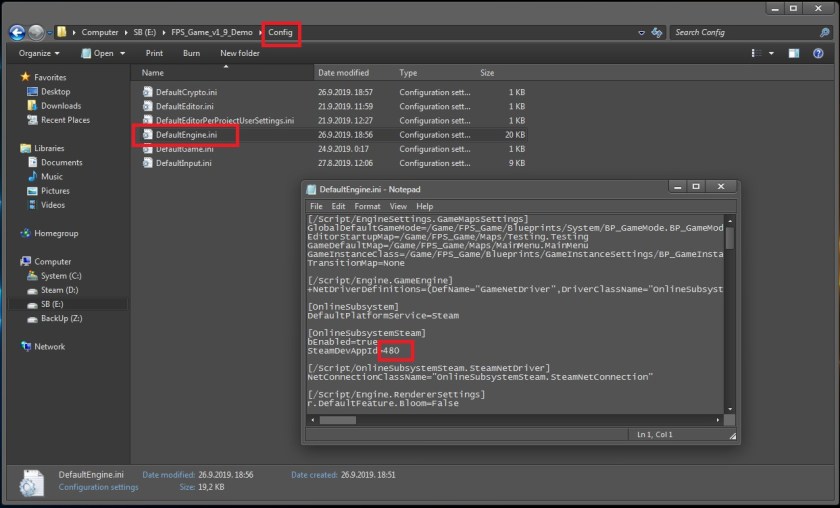Click the New folder button

point(240,53)
